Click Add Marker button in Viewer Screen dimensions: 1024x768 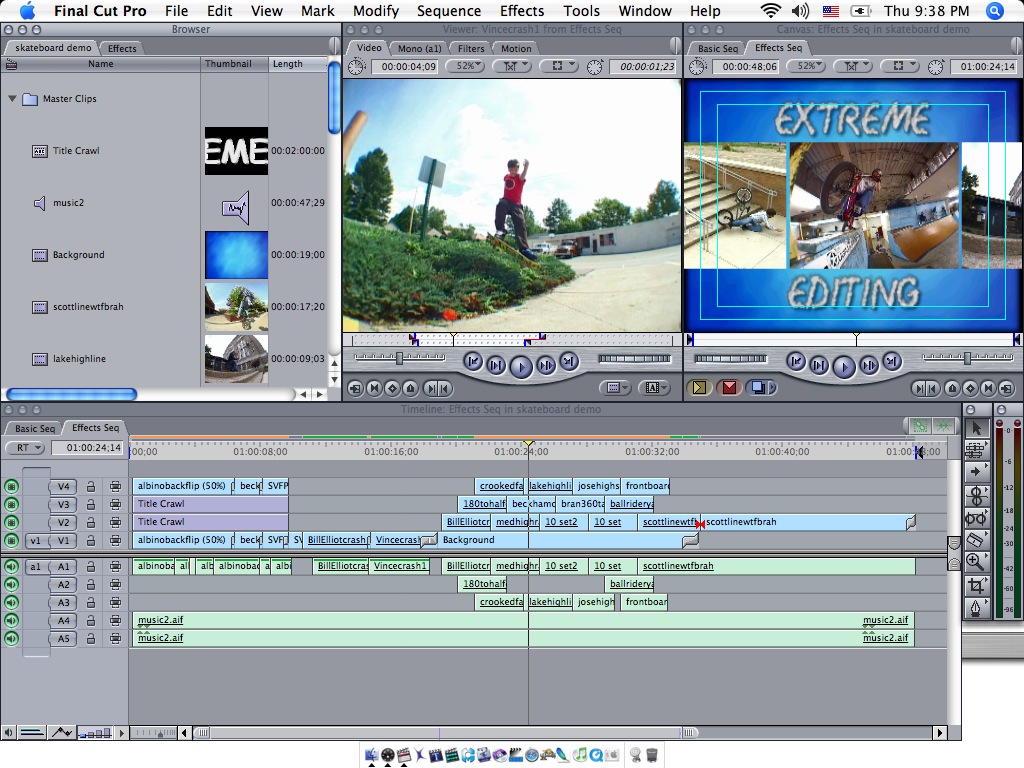pos(411,389)
